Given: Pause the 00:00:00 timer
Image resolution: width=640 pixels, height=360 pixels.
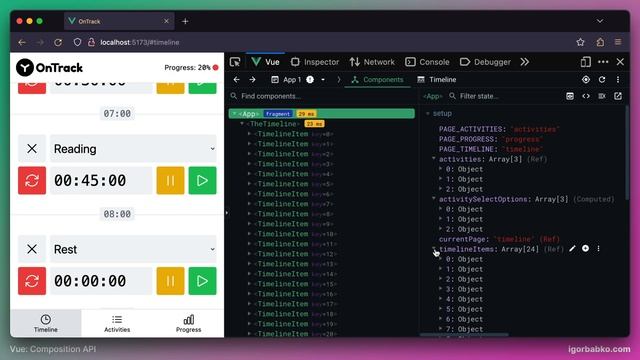Looking at the screenshot, I should point(170,281).
